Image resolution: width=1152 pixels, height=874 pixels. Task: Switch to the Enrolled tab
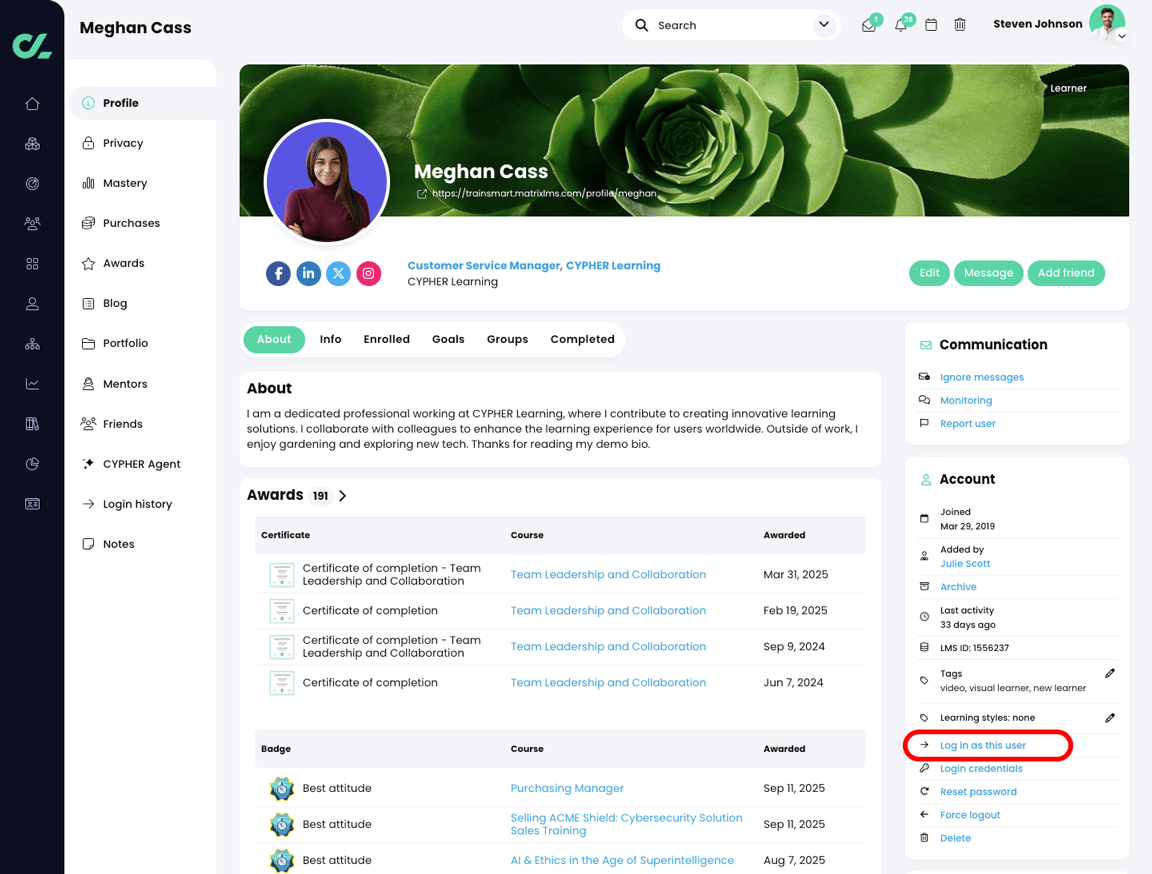386,339
